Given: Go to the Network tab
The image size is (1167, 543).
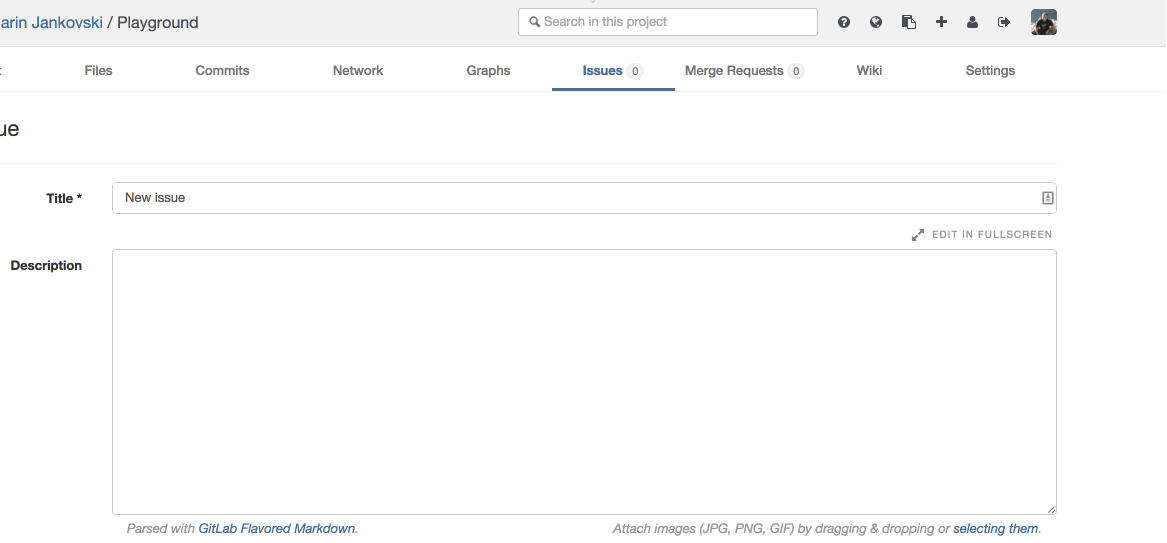Looking at the screenshot, I should 358,71.
